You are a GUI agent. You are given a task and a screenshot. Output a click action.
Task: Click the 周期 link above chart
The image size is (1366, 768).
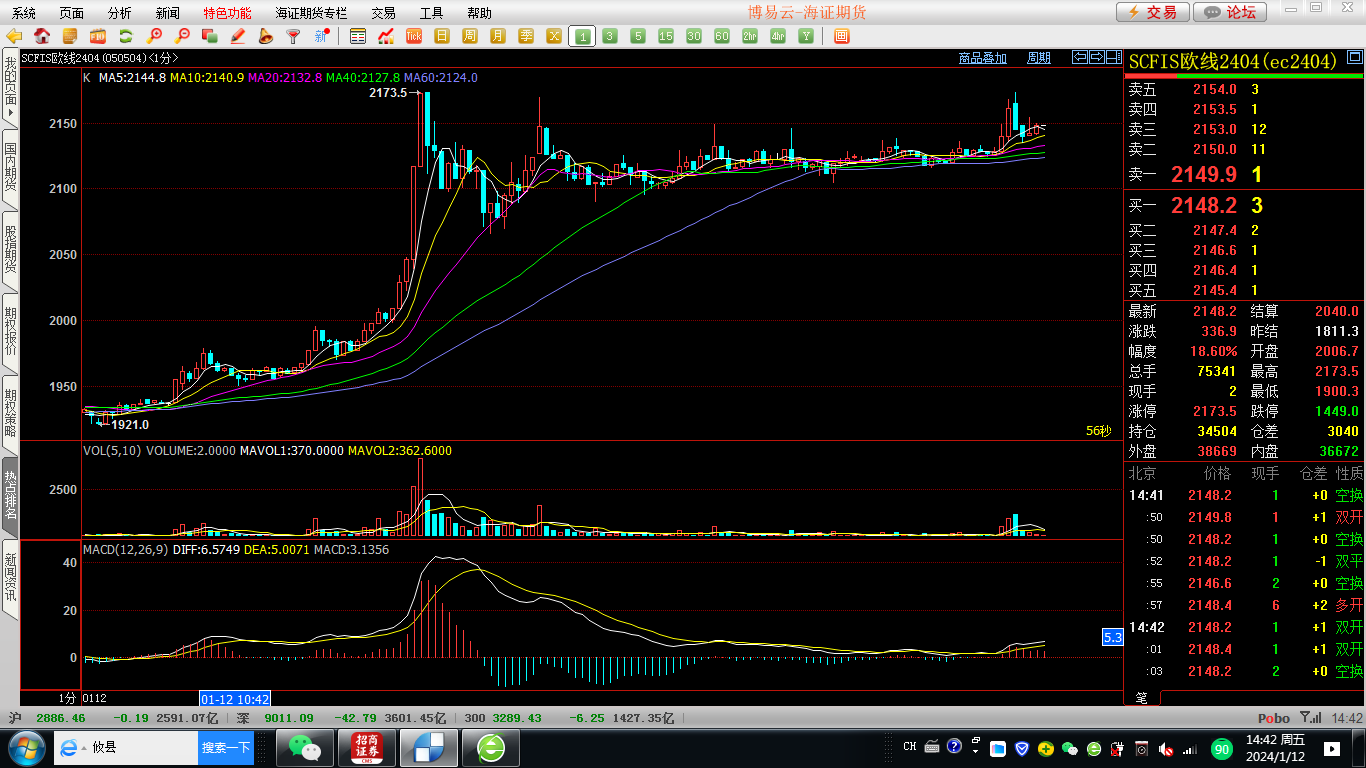(1039, 58)
